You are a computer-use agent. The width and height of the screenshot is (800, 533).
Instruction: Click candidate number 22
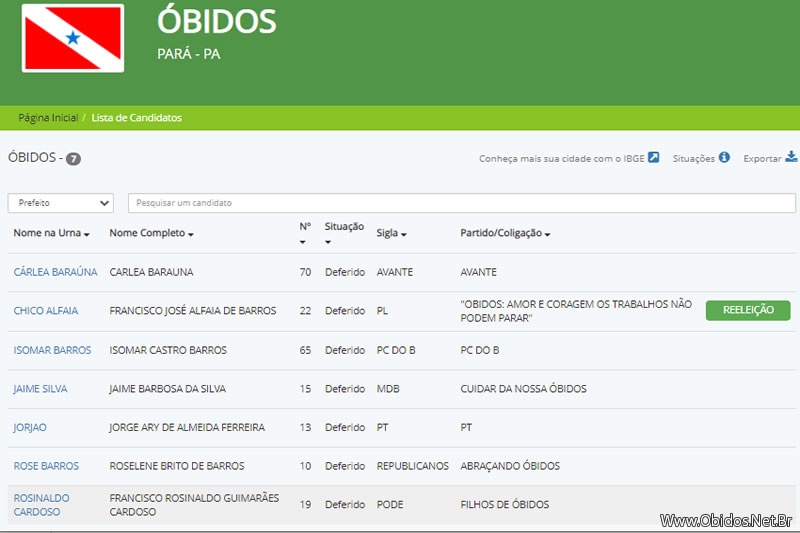point(305,311)
